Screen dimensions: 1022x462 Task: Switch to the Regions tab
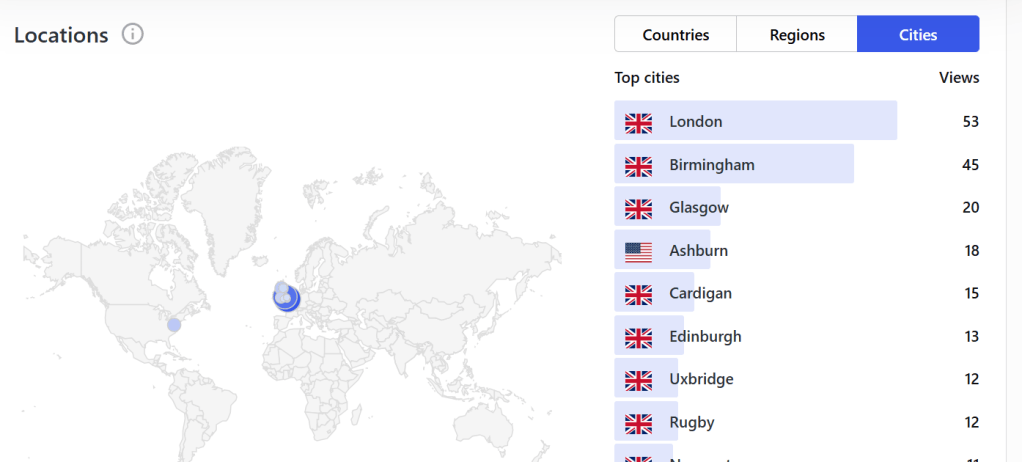point(797,35)
